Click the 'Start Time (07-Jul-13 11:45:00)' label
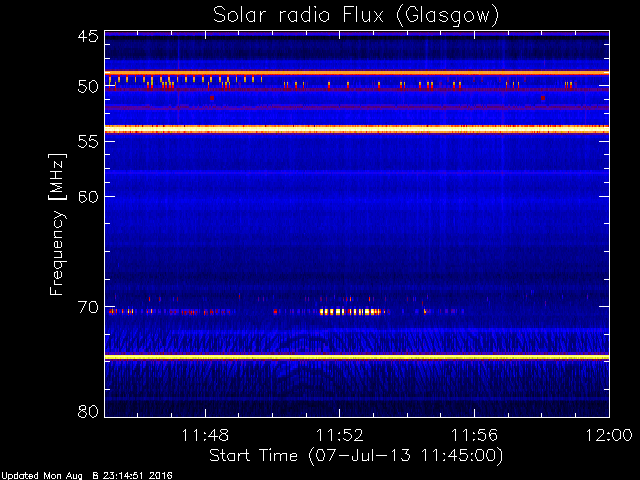This screenshot has height=480, width=640. click(x=356, y=456)
